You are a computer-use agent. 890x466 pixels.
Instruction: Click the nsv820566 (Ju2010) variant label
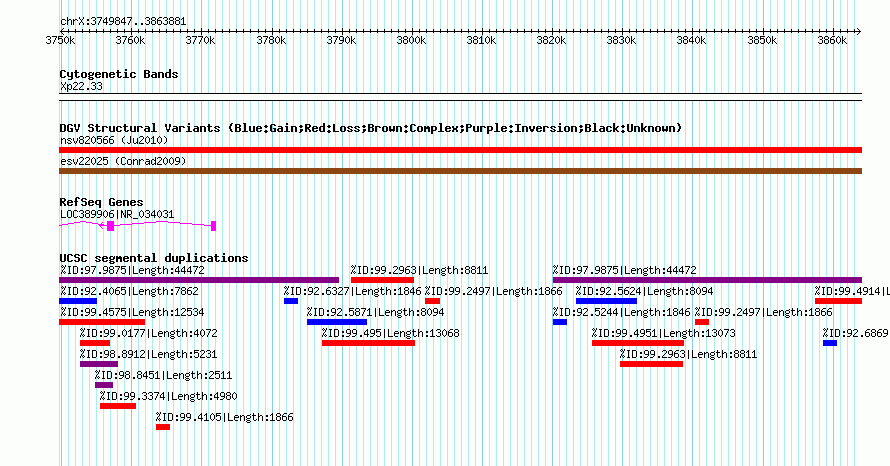coord(114,141)
